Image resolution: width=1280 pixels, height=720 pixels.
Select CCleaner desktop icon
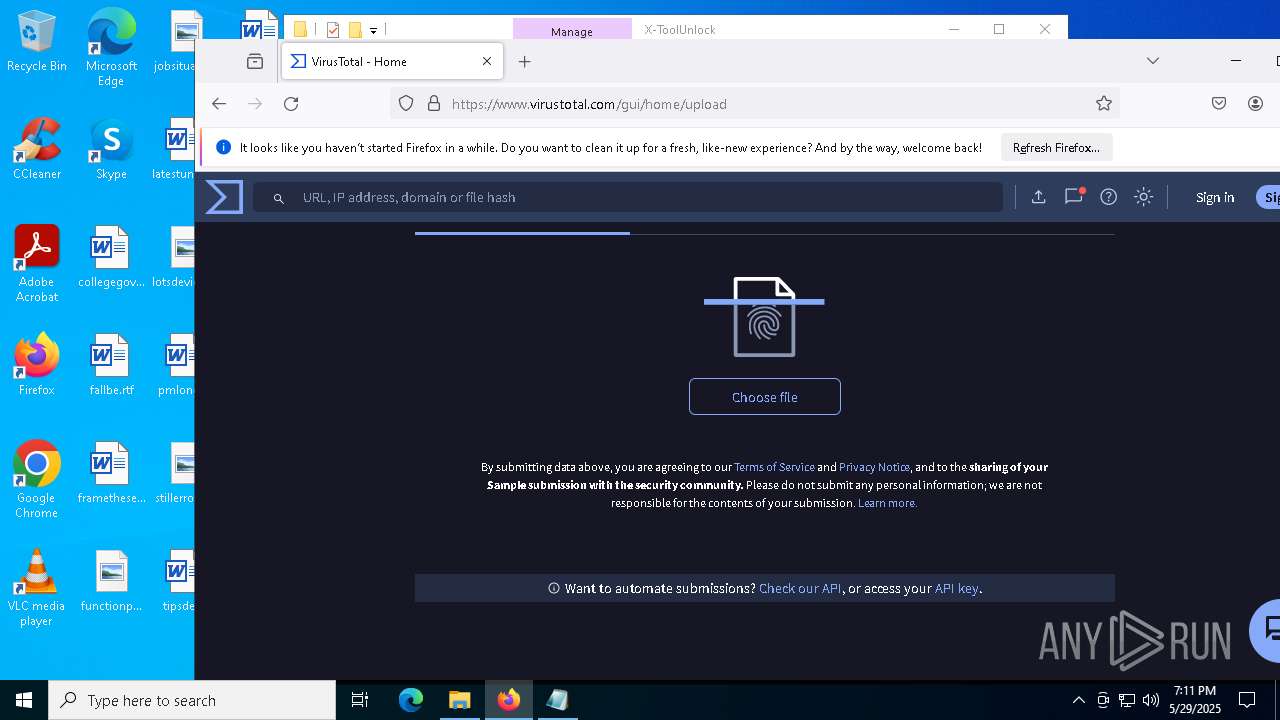[37, 149]
